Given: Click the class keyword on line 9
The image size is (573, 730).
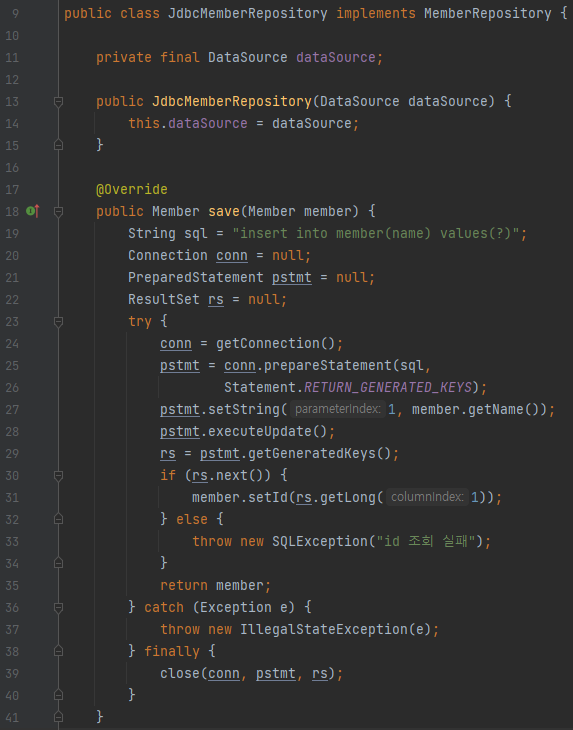Looking at the screenshot, I should [x=140, y=14].
